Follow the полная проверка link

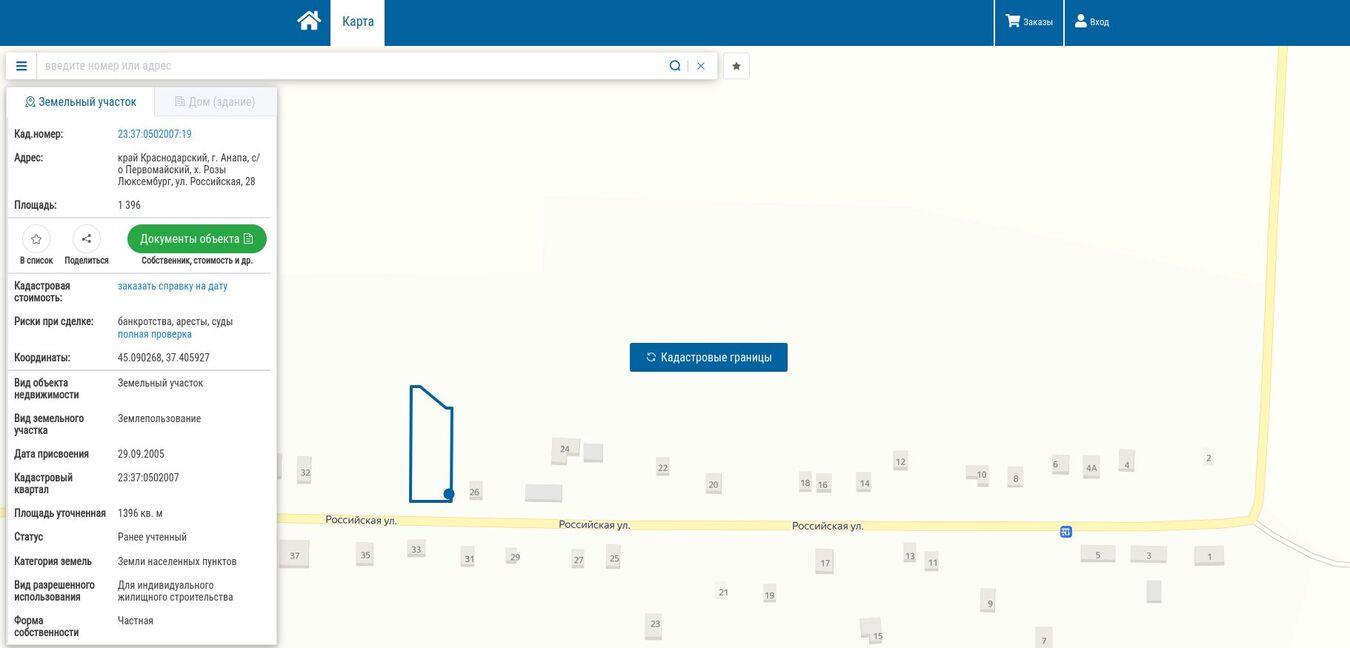(154, 334)
